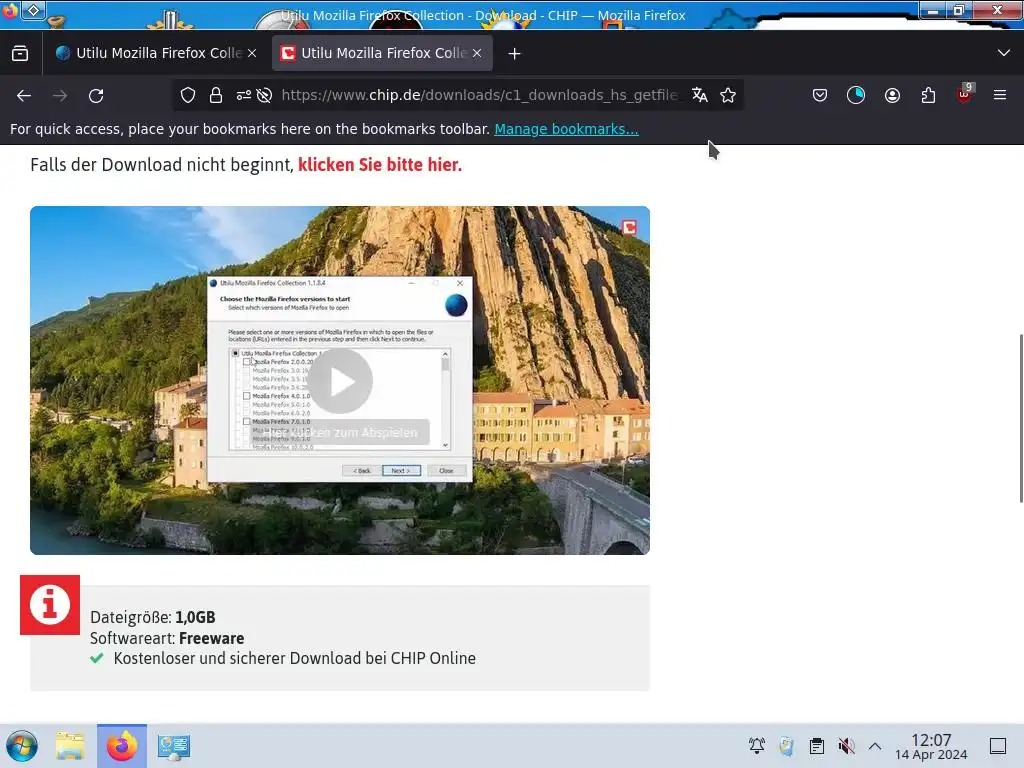Viewport: 1024px width, 768px height.
Task: Open notifications bell in tray
Action: point(757,746)
